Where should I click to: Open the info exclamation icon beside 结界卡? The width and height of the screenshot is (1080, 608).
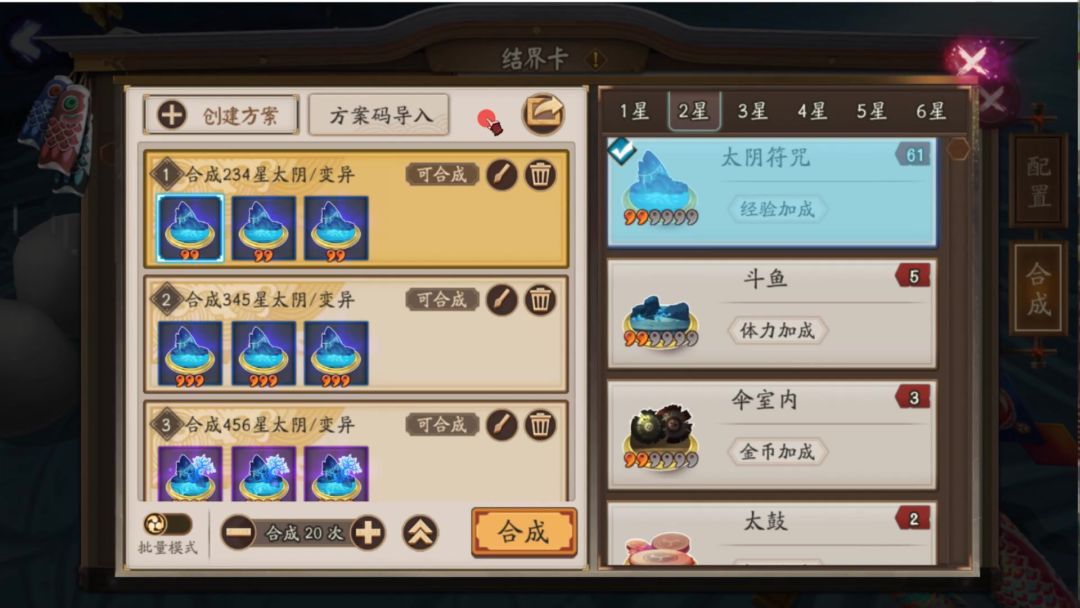(595, 60)
